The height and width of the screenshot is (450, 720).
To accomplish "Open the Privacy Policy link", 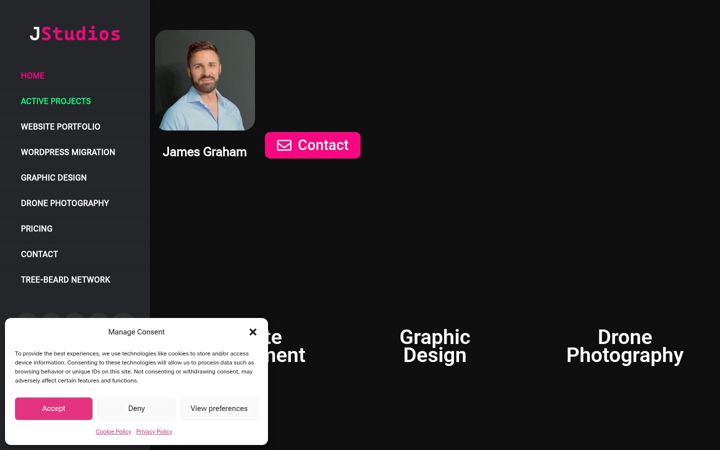I will click(x=154, y=432).
